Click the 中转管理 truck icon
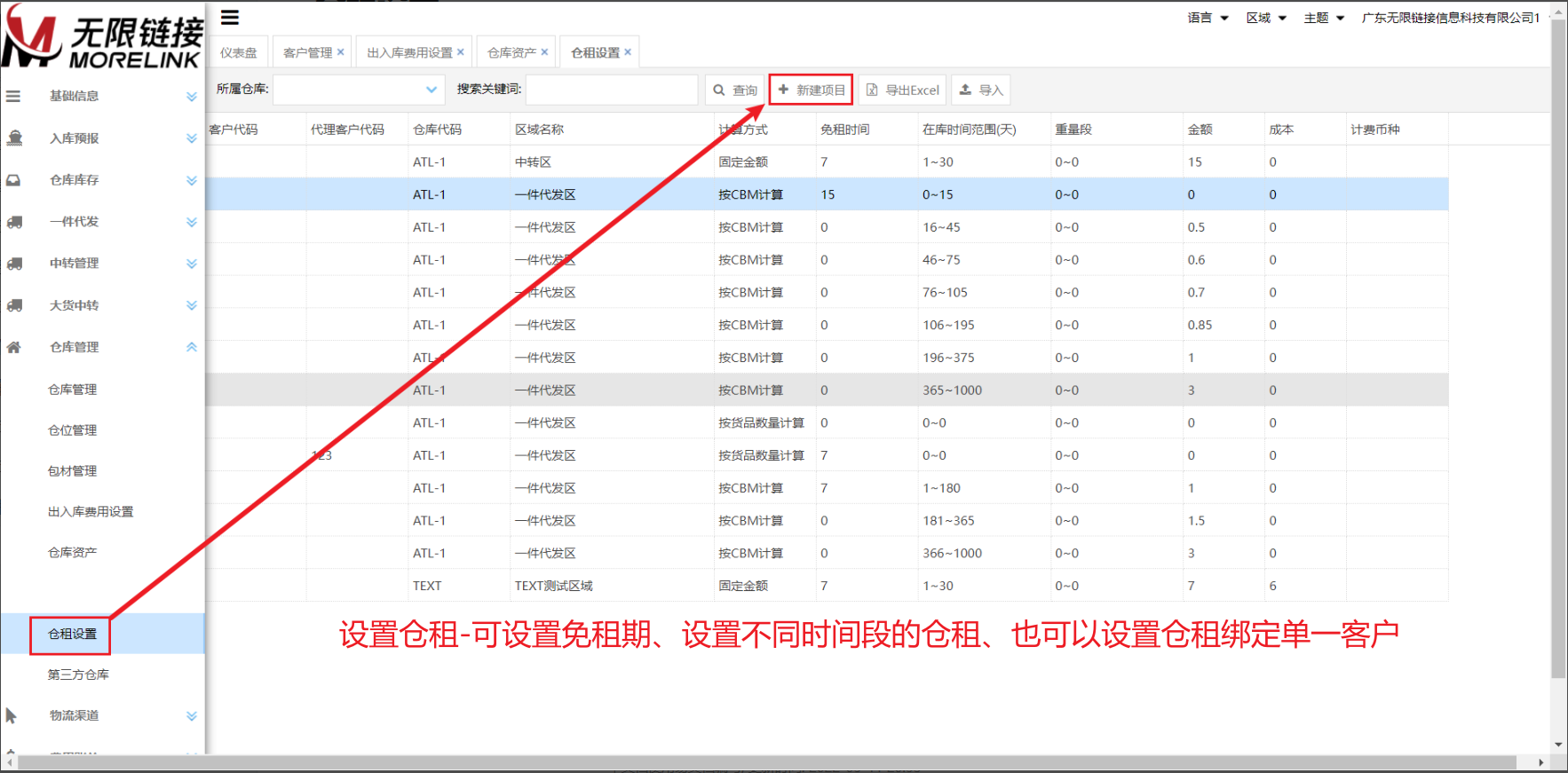 point(14,264)
